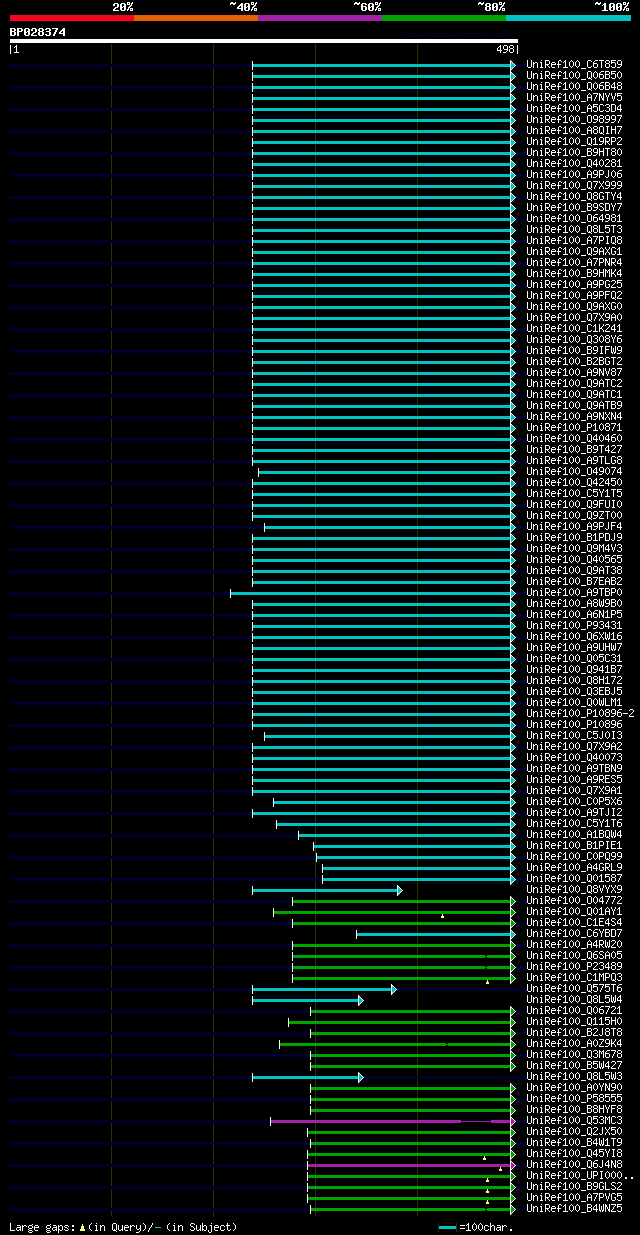
Task: Select the UniRef100_C5Y1T5 label
Action: coord(574,493)
